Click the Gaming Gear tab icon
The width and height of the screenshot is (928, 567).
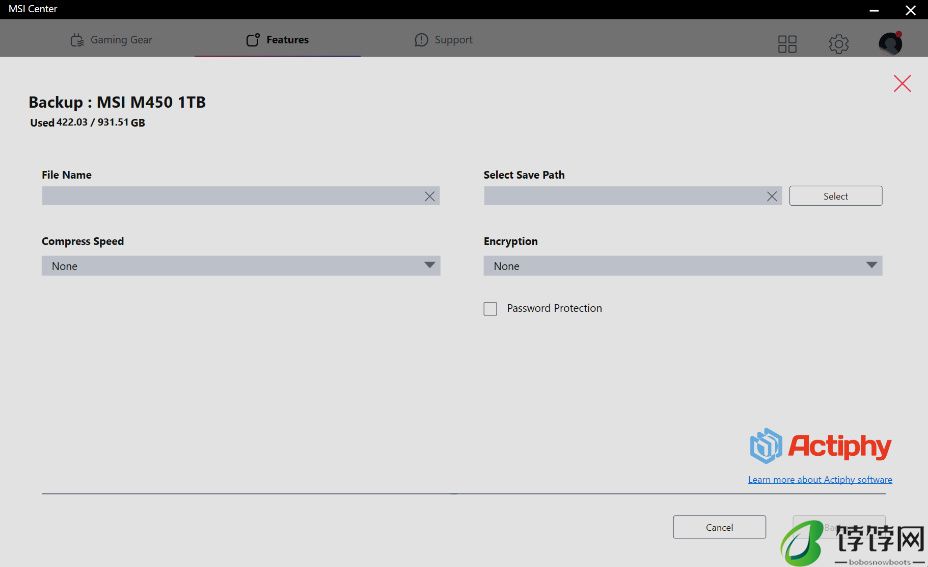pos(77,40)
